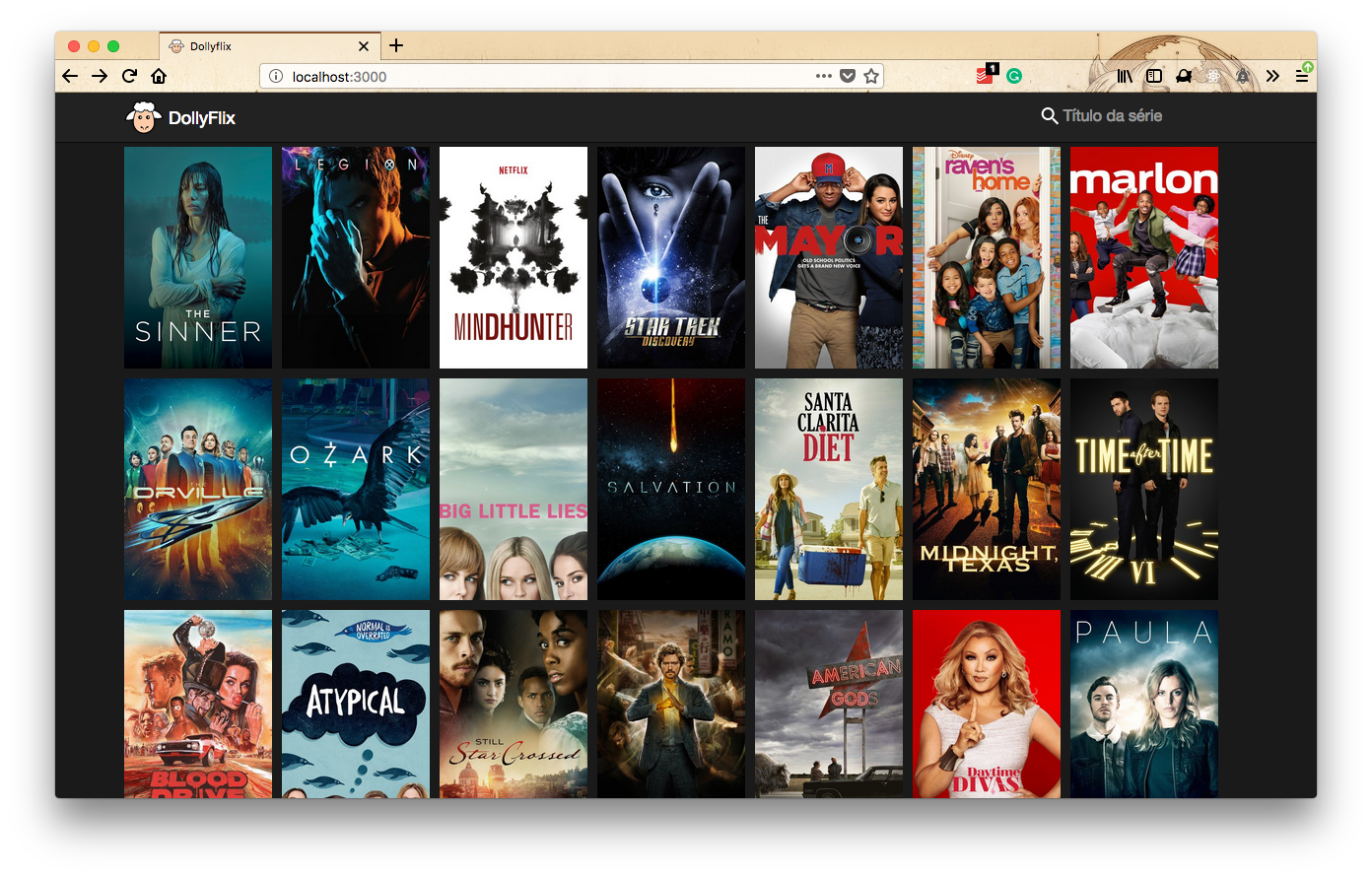Open the Iron Fist poster with glowing fist
The height and width of the screenshot is (877, 1372).
pyautogui.click(x=671, y=704)
